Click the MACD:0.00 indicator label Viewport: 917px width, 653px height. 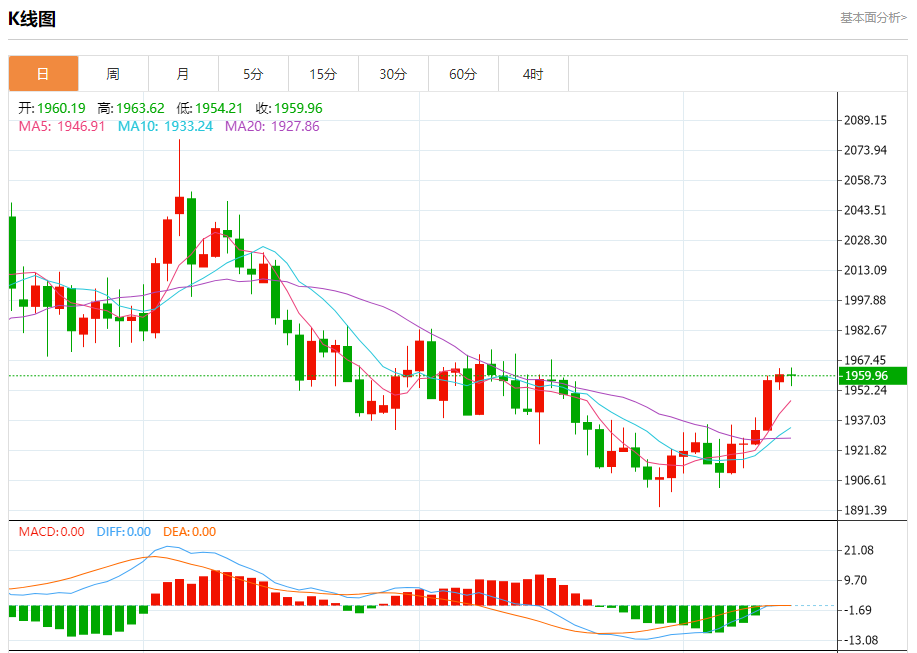51,532
